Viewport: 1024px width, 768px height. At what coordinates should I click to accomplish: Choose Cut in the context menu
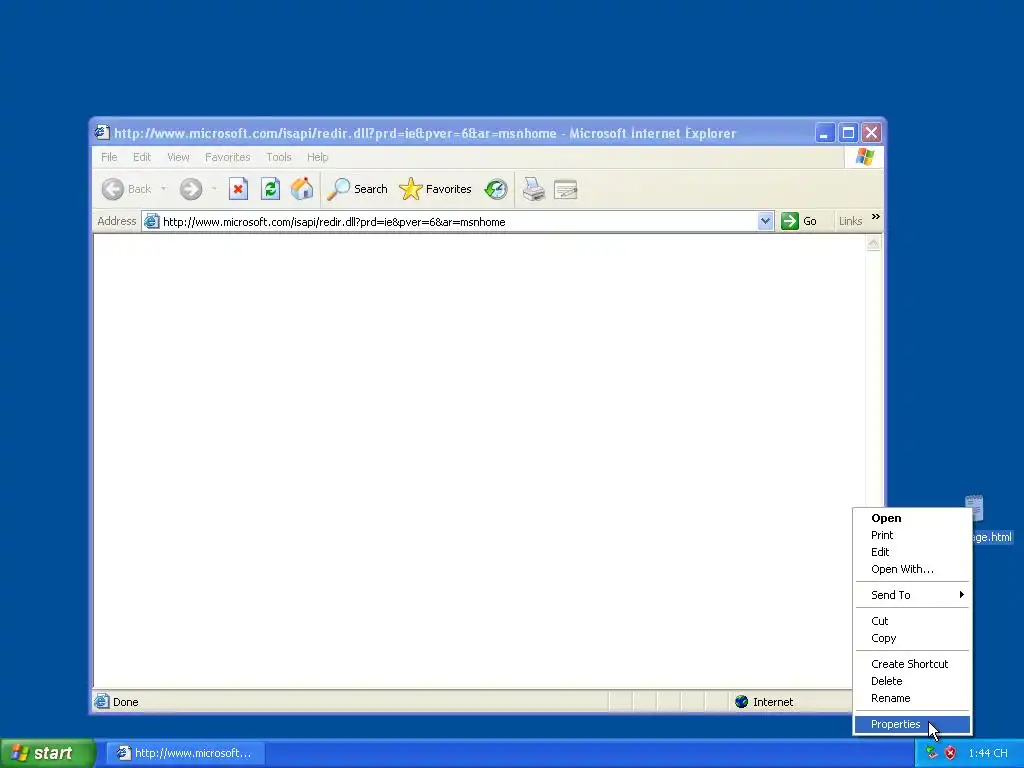[912, 621]
